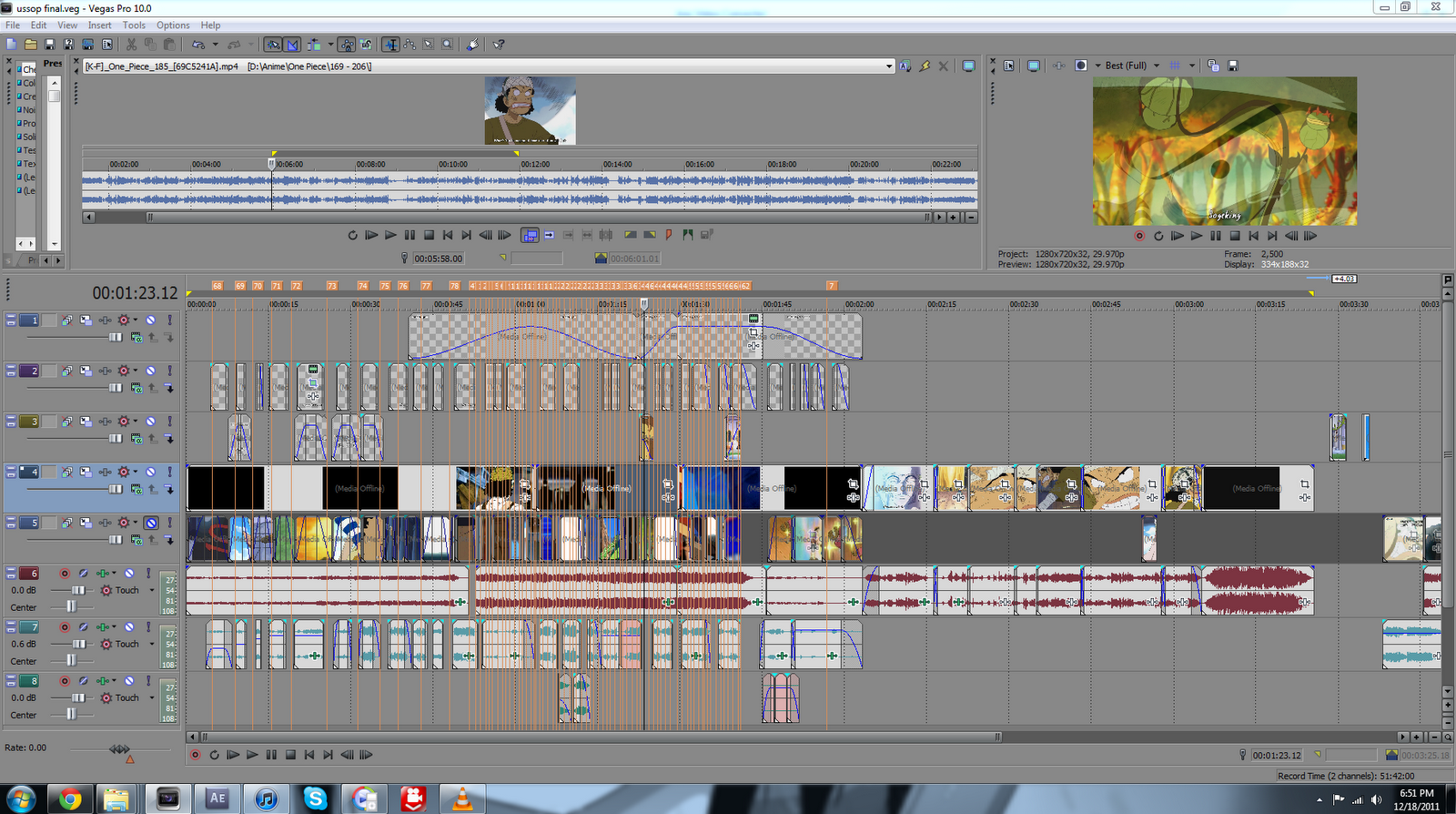Image resolution: width=1456 pixels, height=814 pixels.
Task: Open the Undo history dropdown arrow
Action: pyautogui.click(x=215, y=44)
